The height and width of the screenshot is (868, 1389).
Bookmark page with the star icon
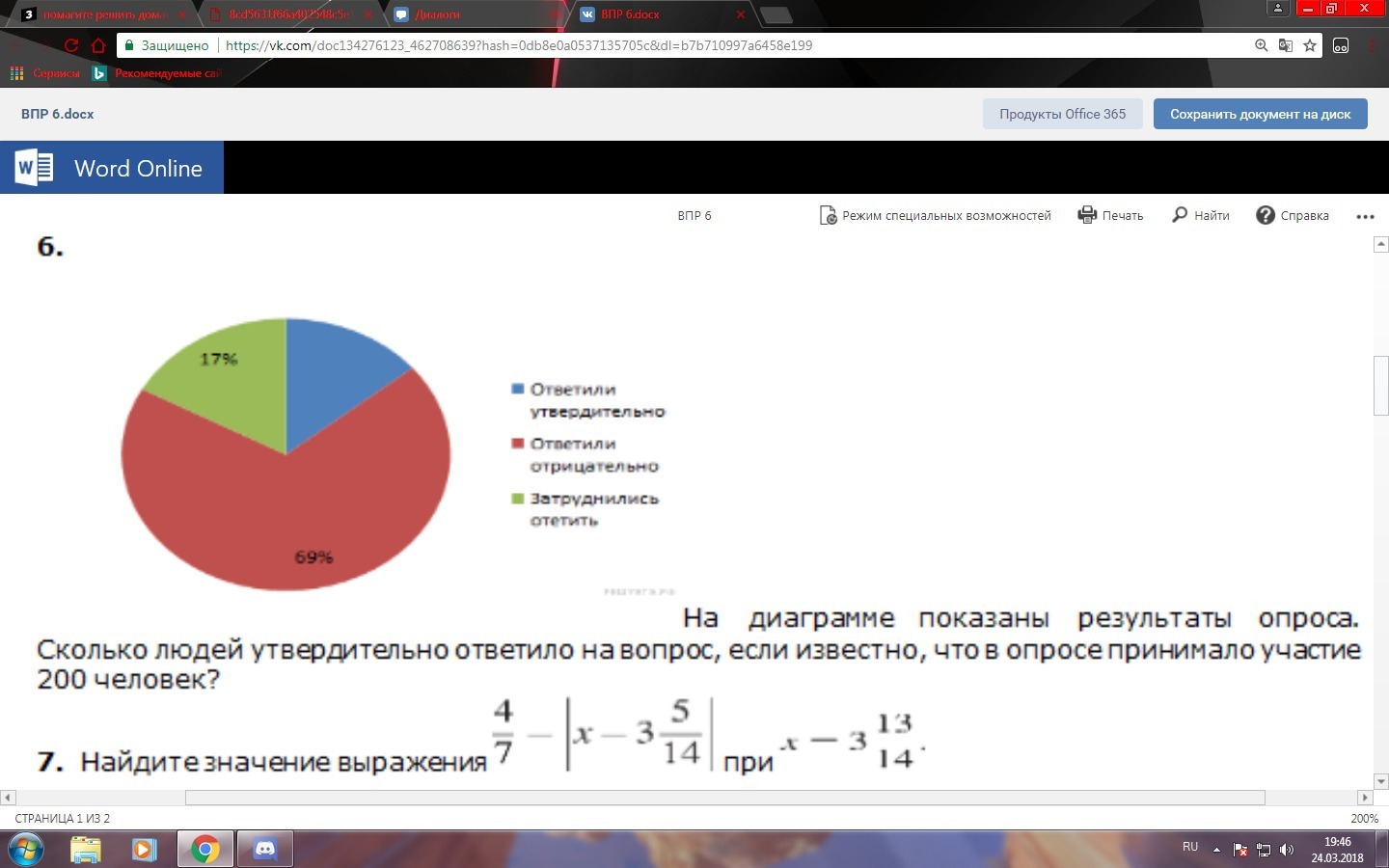[1310, 45]
